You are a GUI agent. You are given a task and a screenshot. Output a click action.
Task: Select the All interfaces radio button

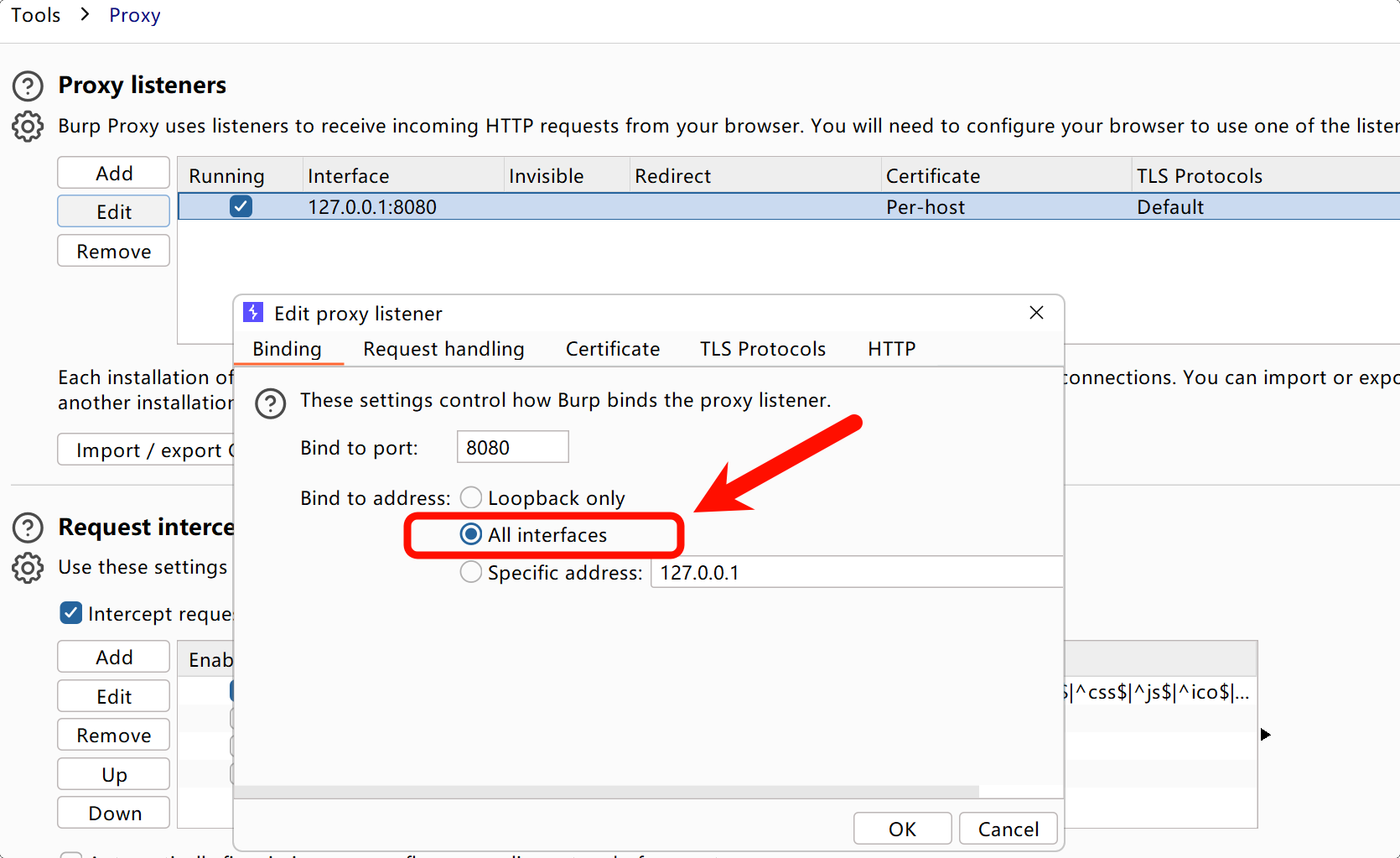click(x=471, y=535)
